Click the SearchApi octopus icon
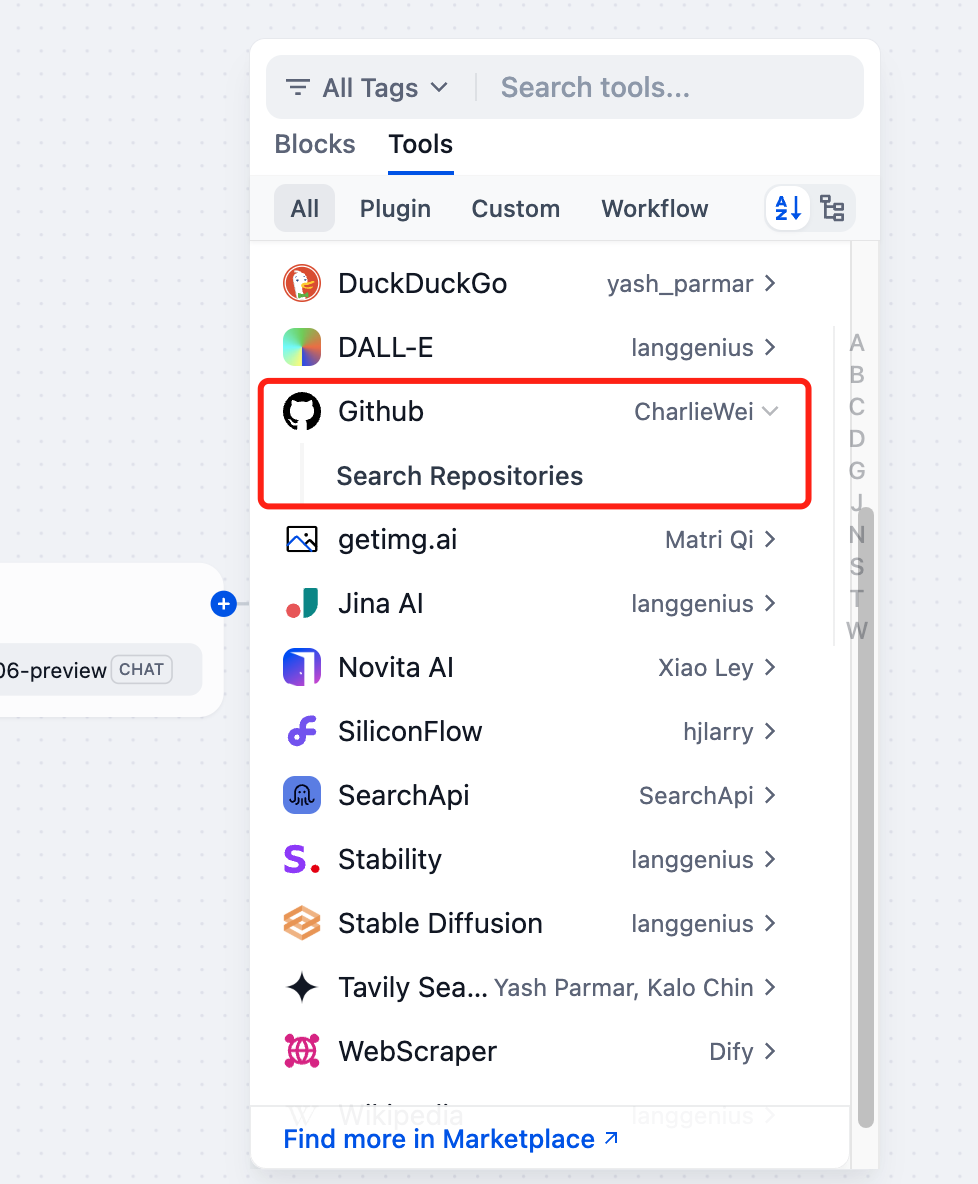The height and width of the screenshot is (1184, 978). tap(301, 795)
